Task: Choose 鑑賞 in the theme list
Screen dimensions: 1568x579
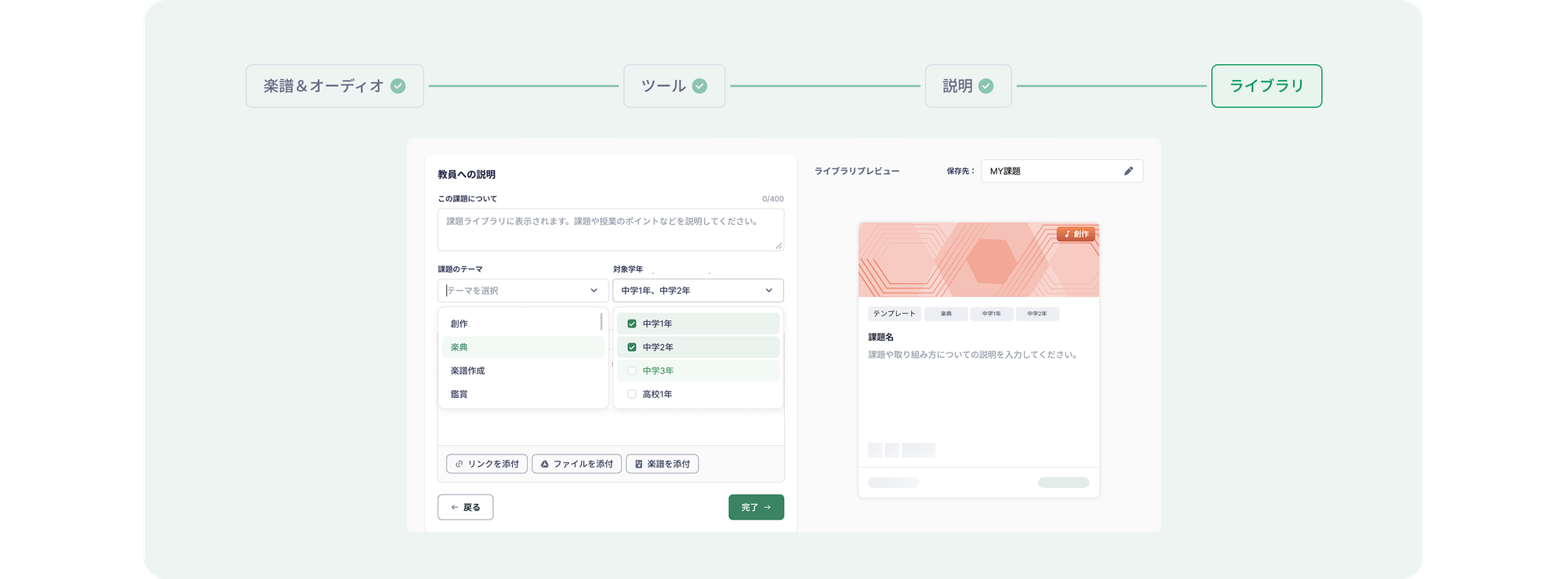Action: [459, 394]
